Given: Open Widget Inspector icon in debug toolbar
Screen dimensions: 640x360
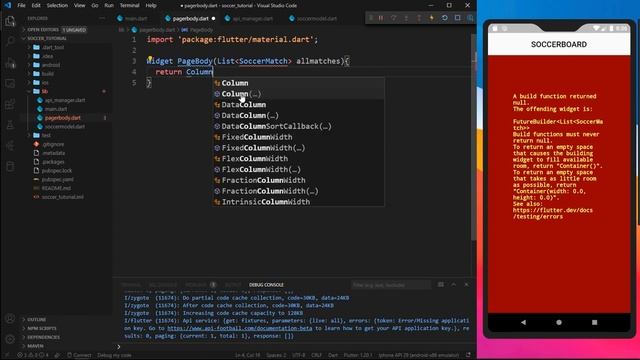Looking at the screenshot, I should [x=470, y=18].
